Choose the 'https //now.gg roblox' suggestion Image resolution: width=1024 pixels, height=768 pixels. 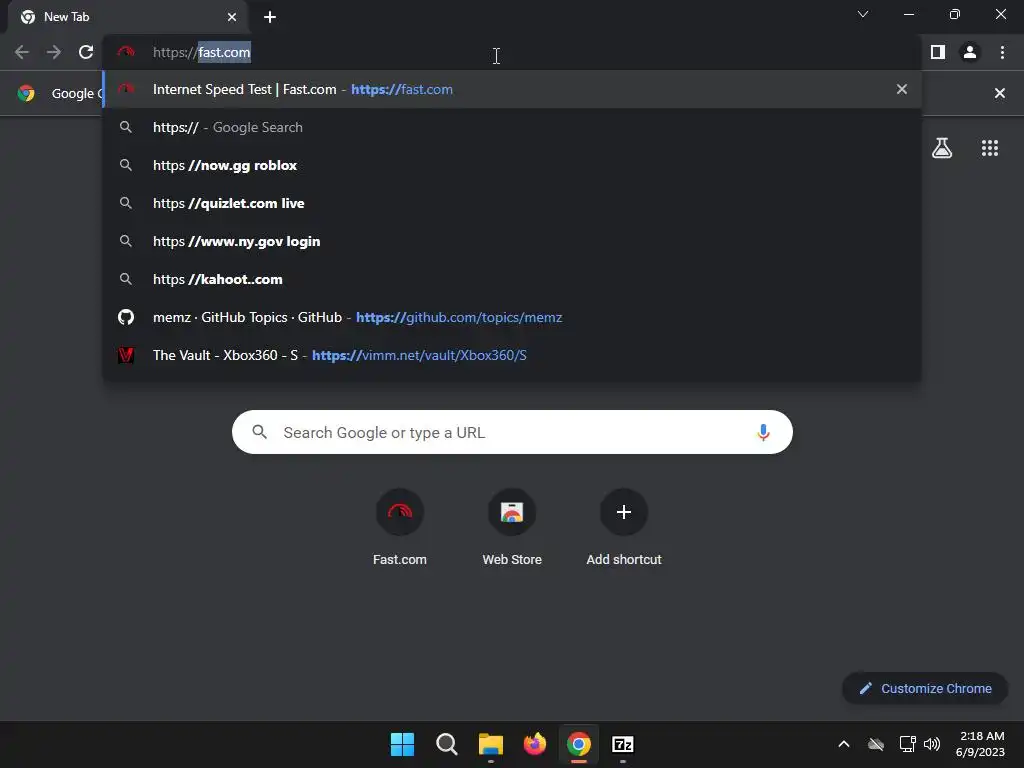coord(512,165)
